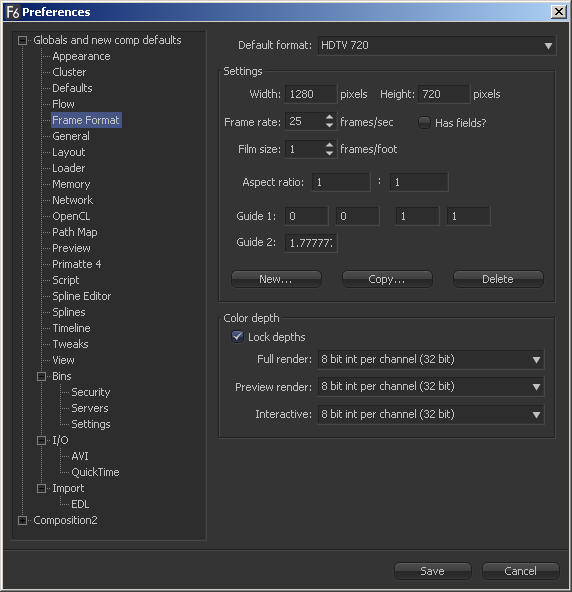Close the Preferences window

tap(559, 12)
